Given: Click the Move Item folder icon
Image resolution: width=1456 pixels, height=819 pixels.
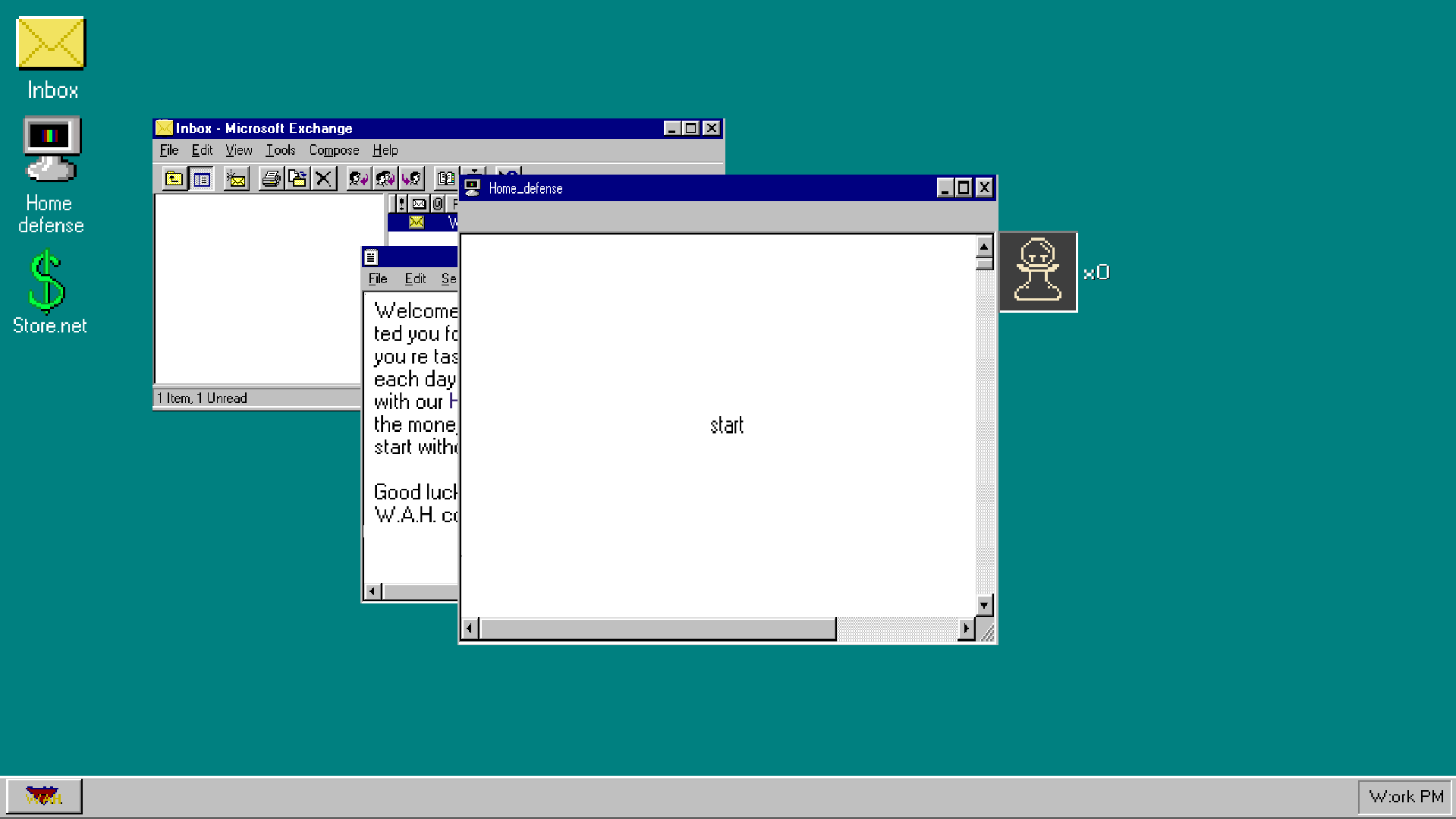Looking at the screenshot, I should (297, 179).
